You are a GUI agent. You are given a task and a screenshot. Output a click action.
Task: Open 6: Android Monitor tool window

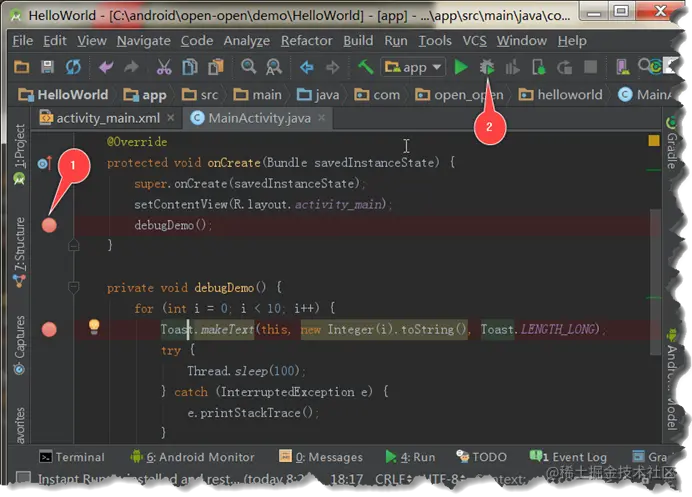[192, 457]
